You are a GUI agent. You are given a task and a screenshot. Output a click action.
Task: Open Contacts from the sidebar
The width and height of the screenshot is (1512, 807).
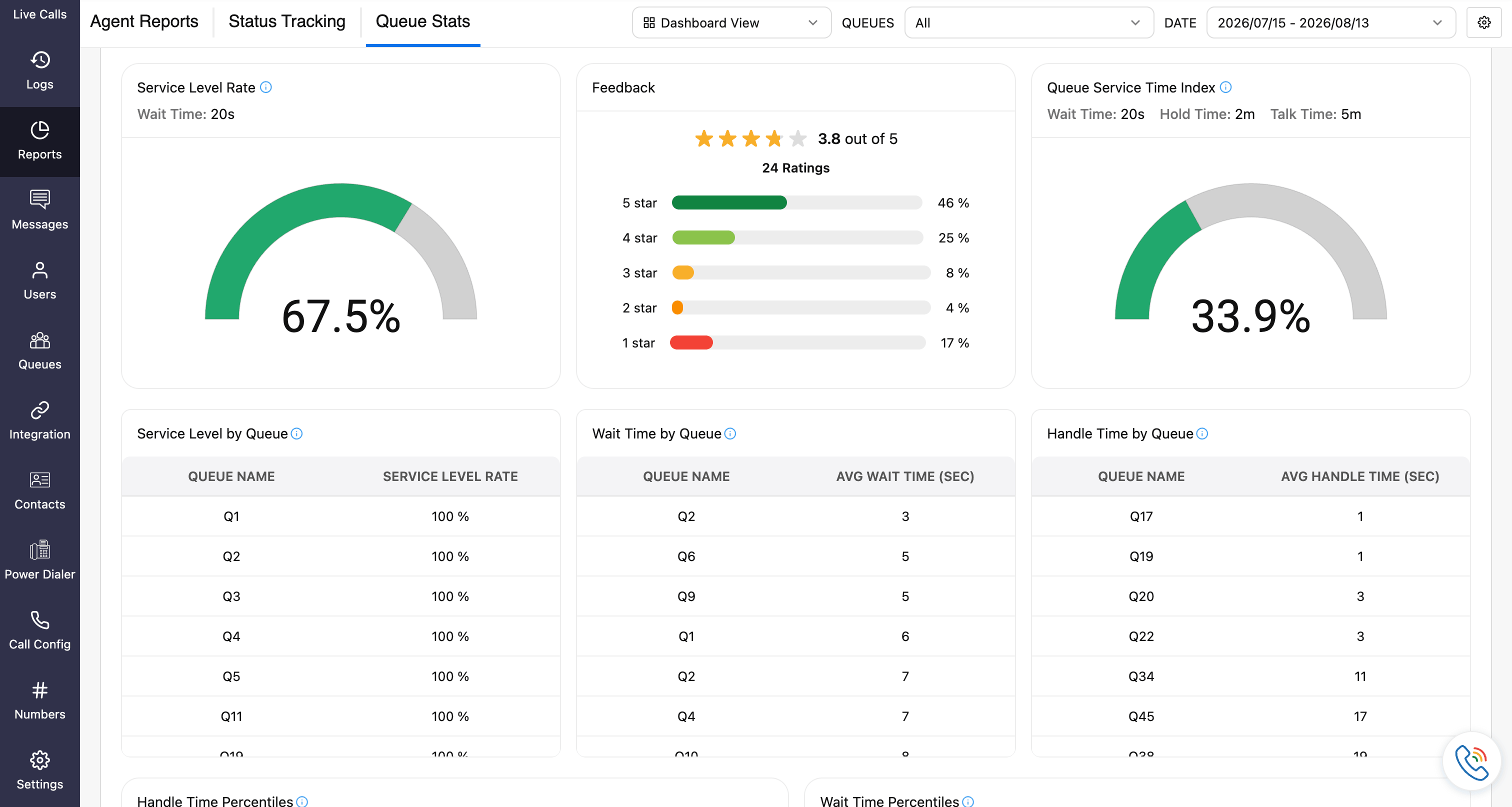(39, 490)
